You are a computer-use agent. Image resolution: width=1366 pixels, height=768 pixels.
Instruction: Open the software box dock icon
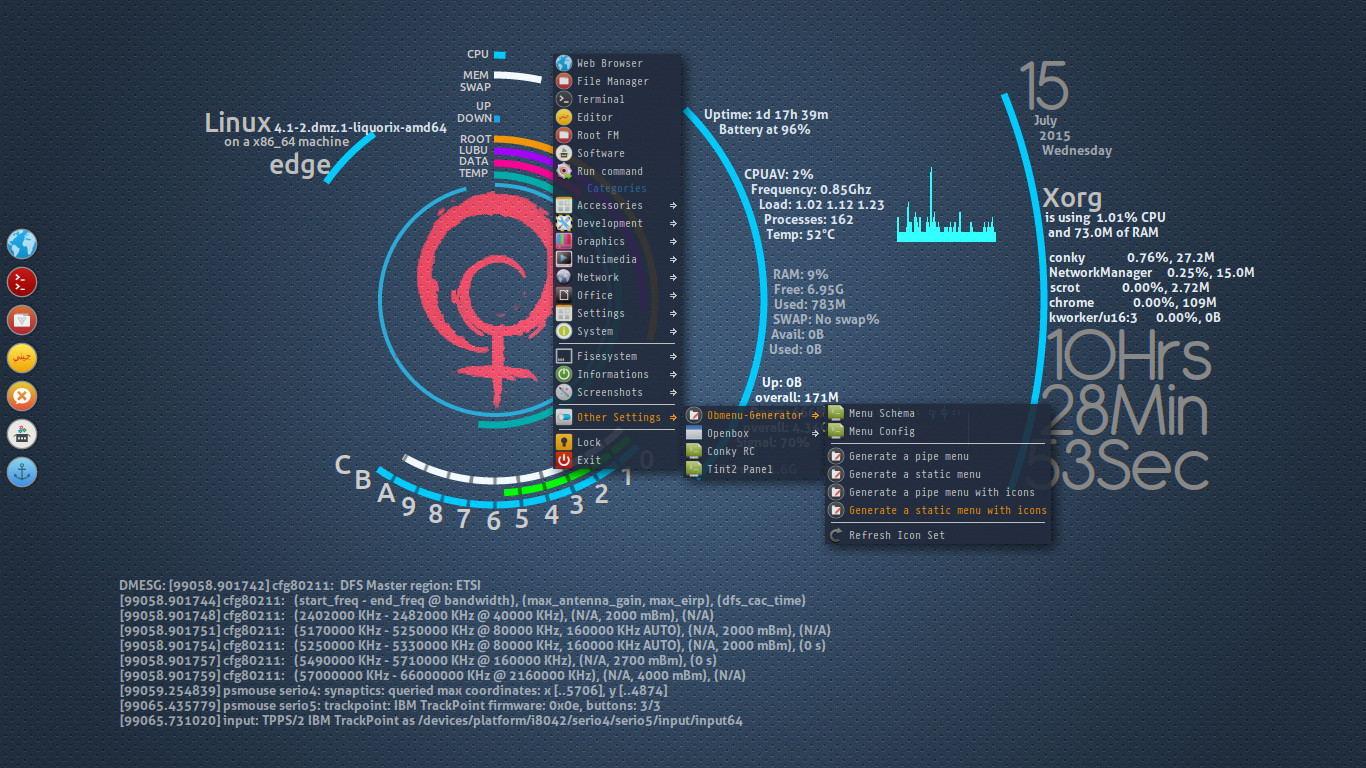(x=22, y=434)
